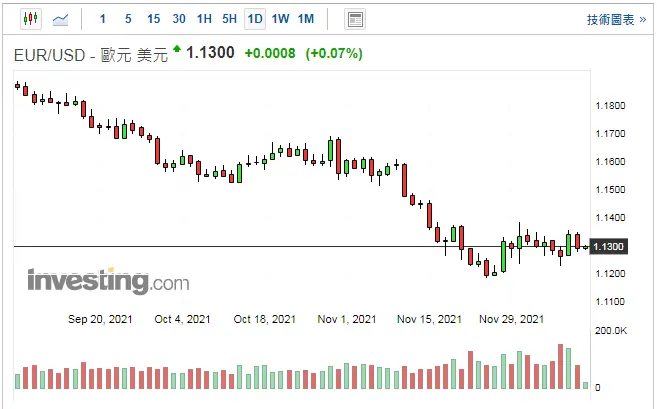657x409 pixels.
Task: Set chart interval to 5H
Action: [x=230, y=19]
